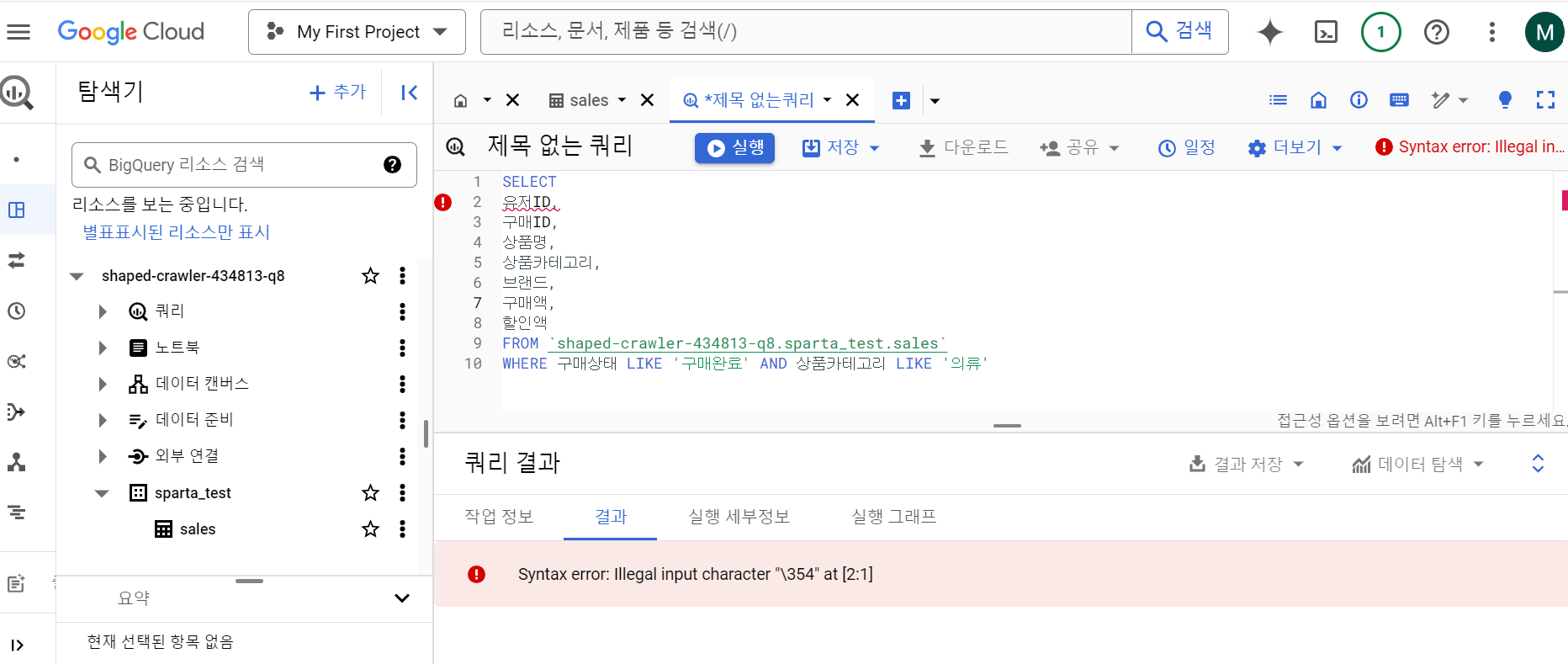
Task: Open the three-dot settings menu in header
Action: coord(1491,32)
